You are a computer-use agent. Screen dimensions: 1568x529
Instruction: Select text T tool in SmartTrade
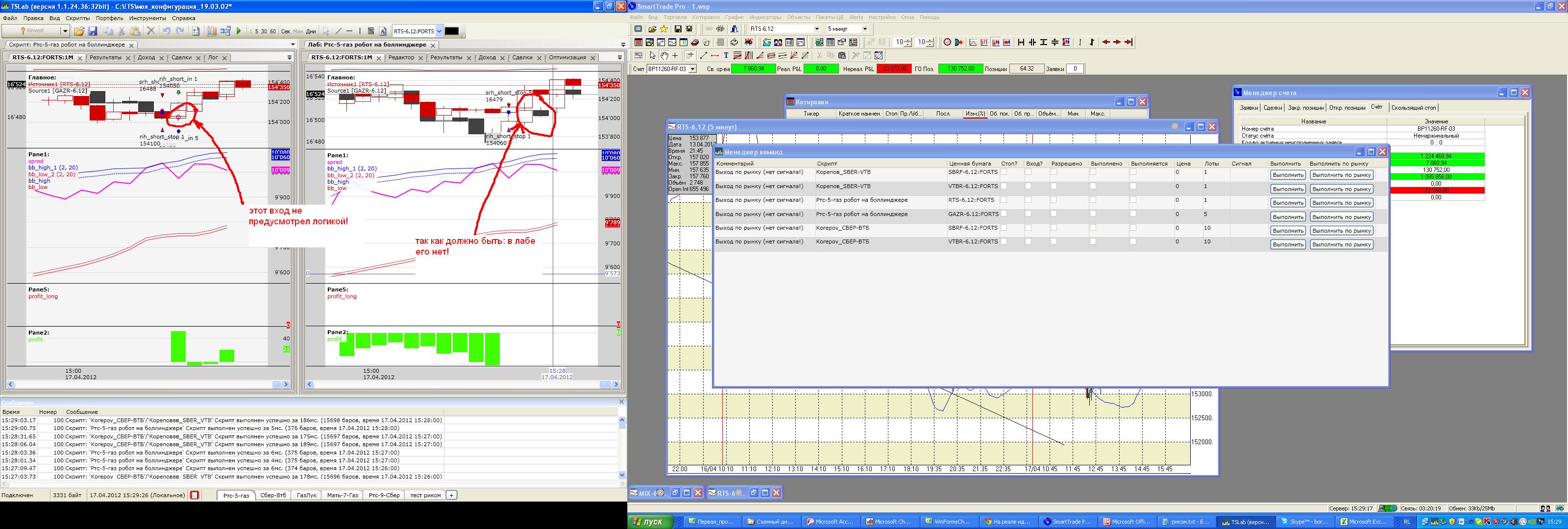[x=726, y=55]
